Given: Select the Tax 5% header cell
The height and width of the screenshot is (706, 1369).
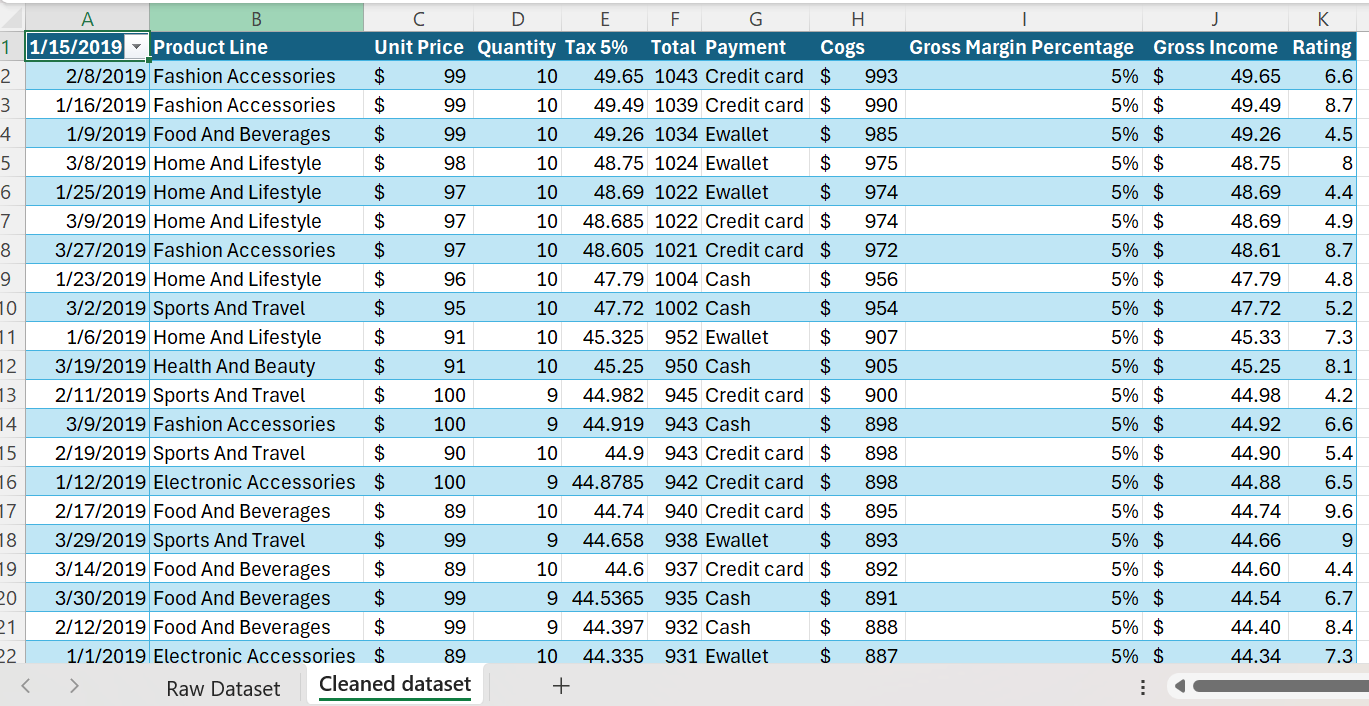Looking at the screenshot, I should click(x=604, y=47).
